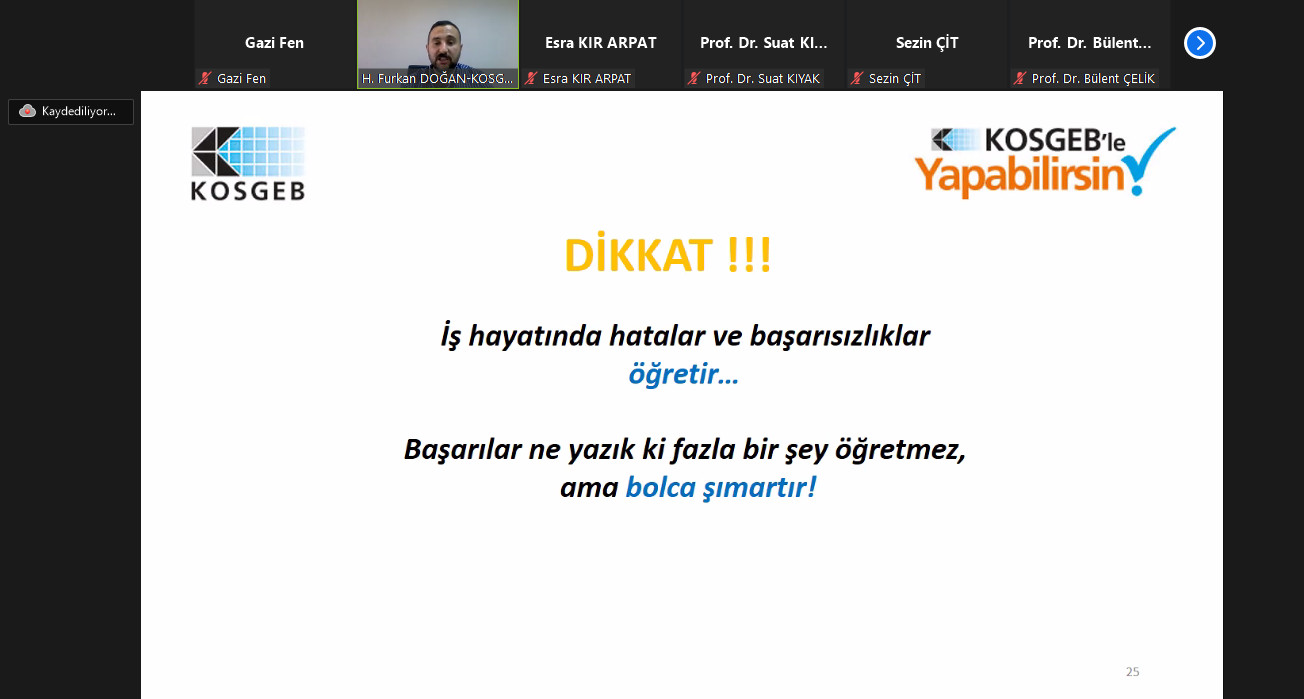Click the Kaydediliyor recording status label

[x=79, y=111]
